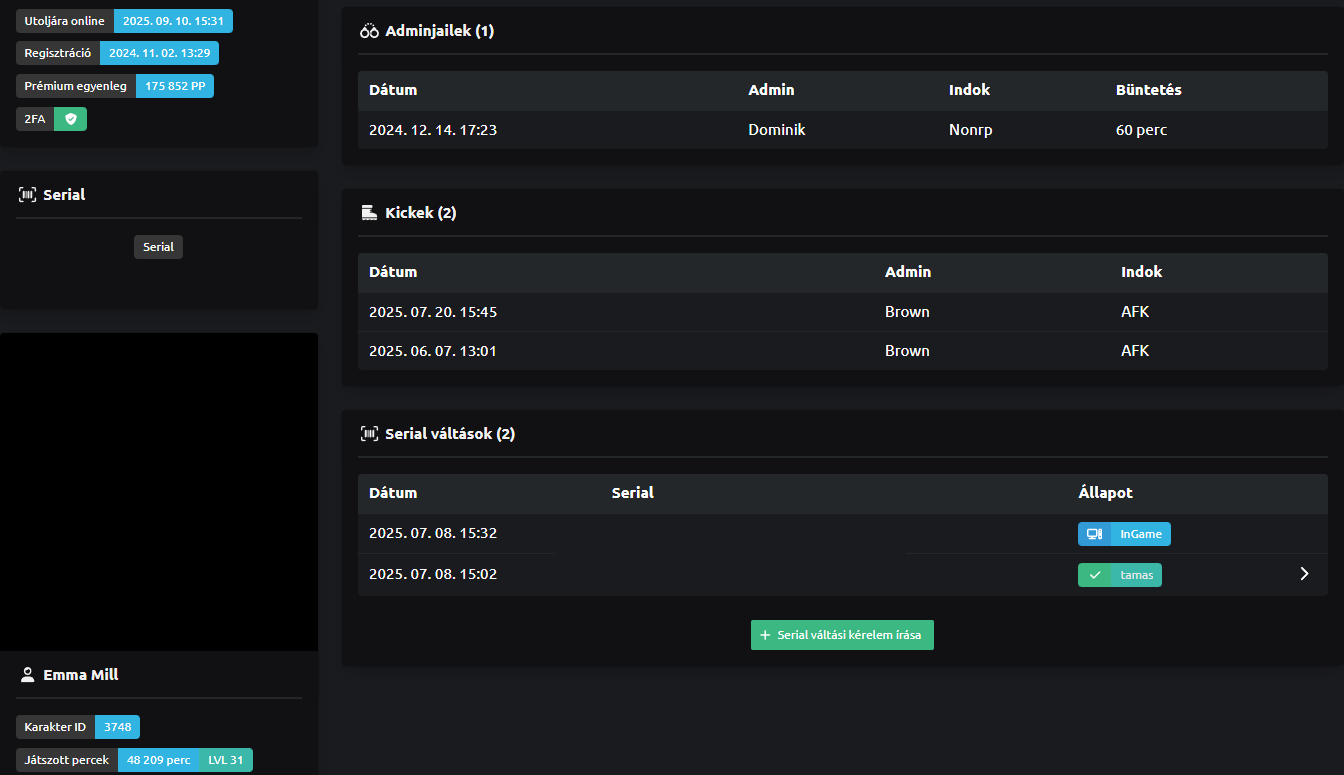Click the 175 852 PP premium balance badge
The height and width of the screenshot is (775, 1344).
pyautogui.click(x=175, y=86)
